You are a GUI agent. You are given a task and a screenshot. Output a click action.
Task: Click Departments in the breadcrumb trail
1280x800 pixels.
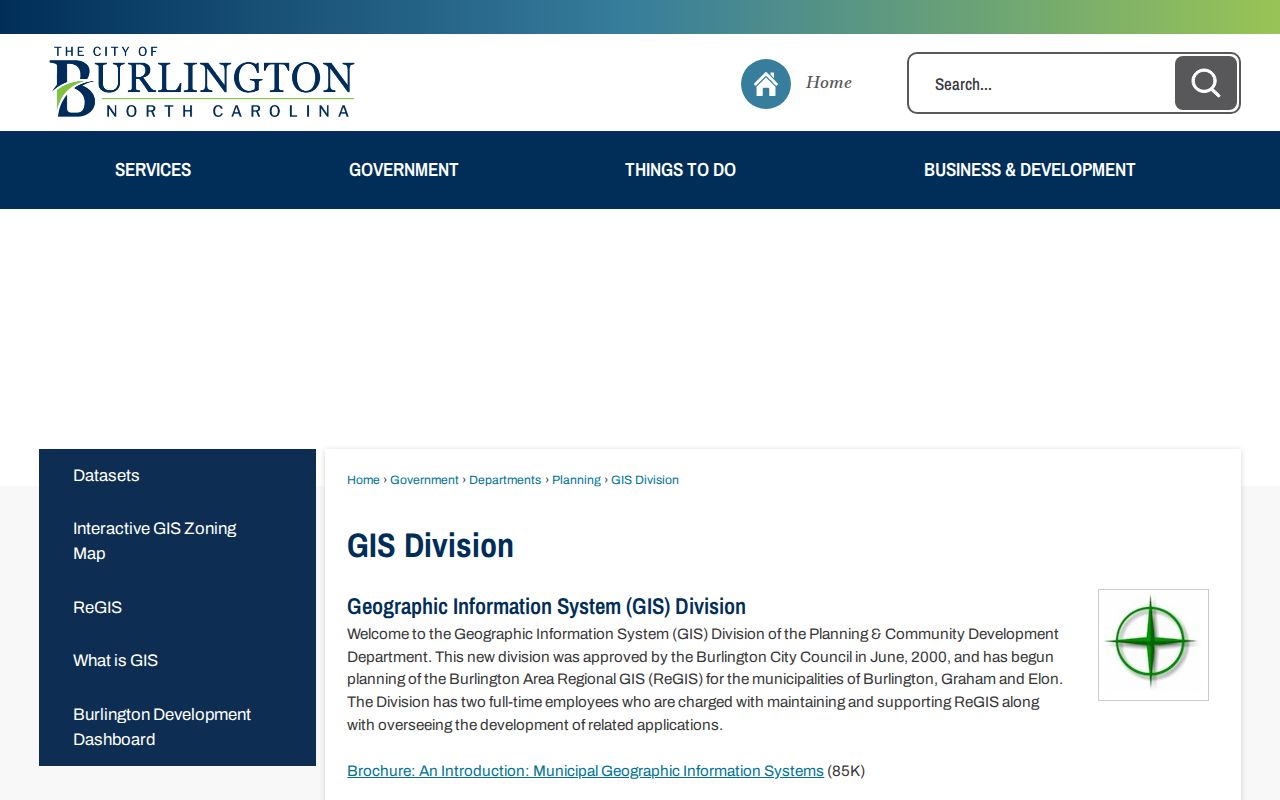pyautogui.click(x=505, y=480)
